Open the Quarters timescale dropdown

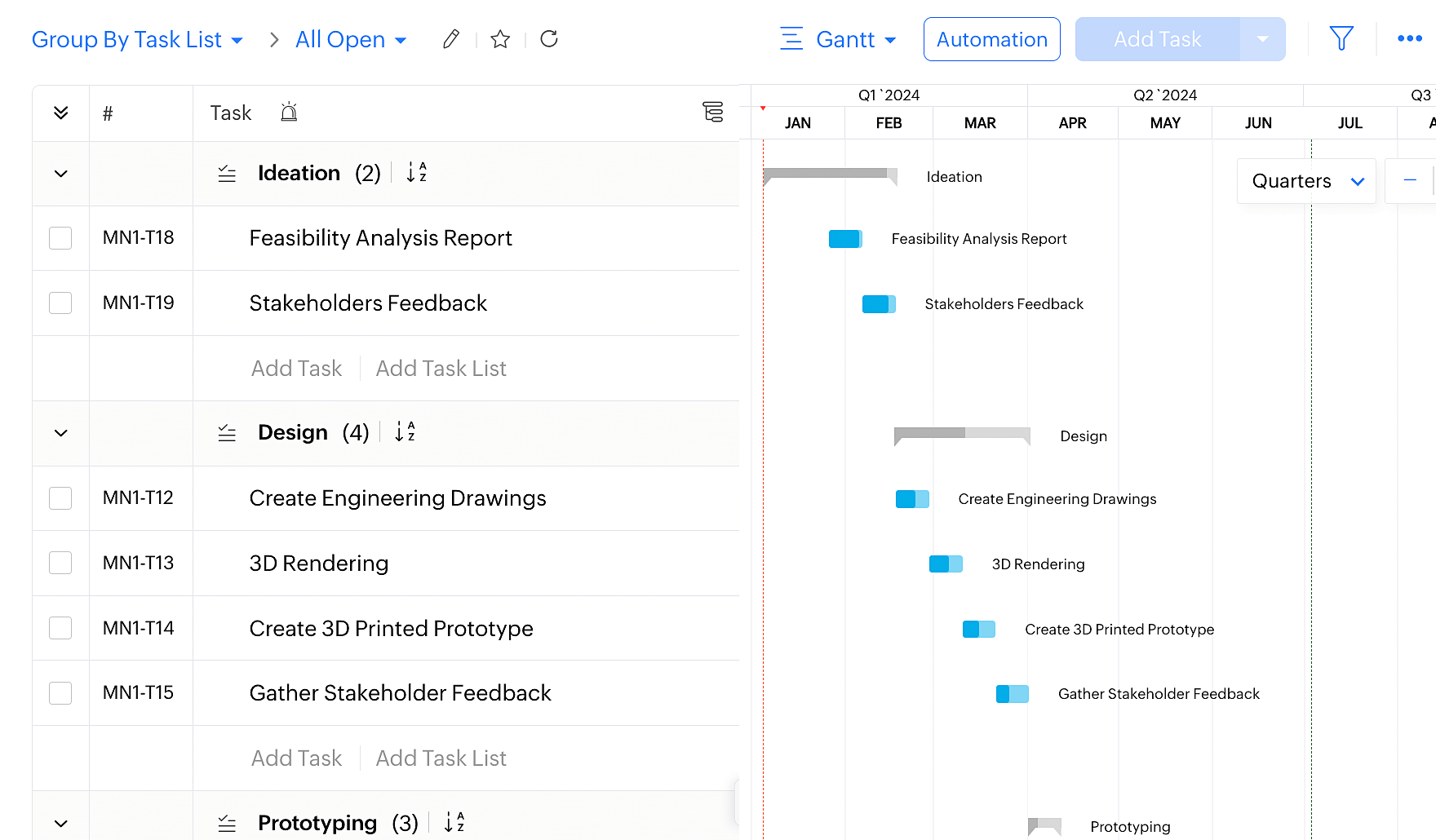pyautogui.click(x=1306, y=181)
